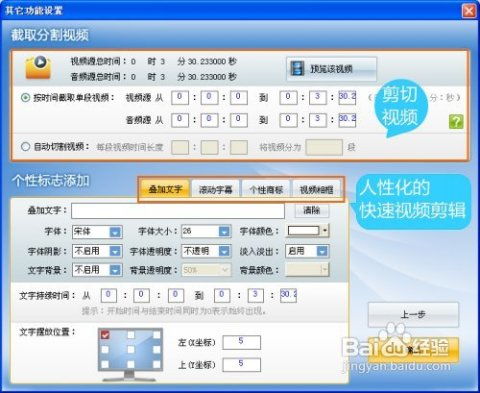Viewport: 480px width, 393px height.
Task: Click the orange video folder icon
Action: [x=38, y=68]
